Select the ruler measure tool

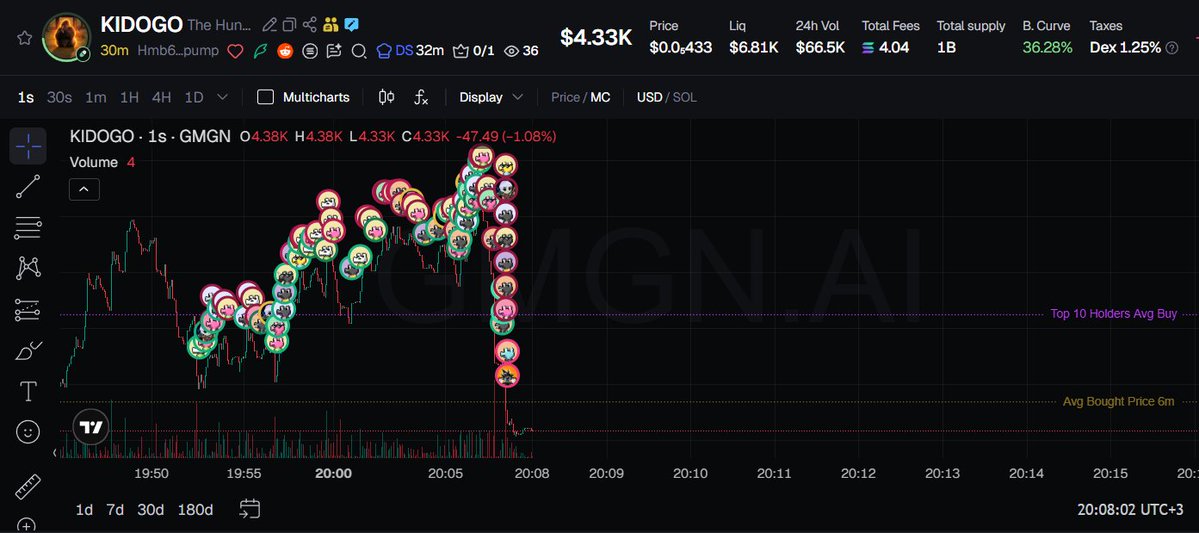(x=28, y=486)
